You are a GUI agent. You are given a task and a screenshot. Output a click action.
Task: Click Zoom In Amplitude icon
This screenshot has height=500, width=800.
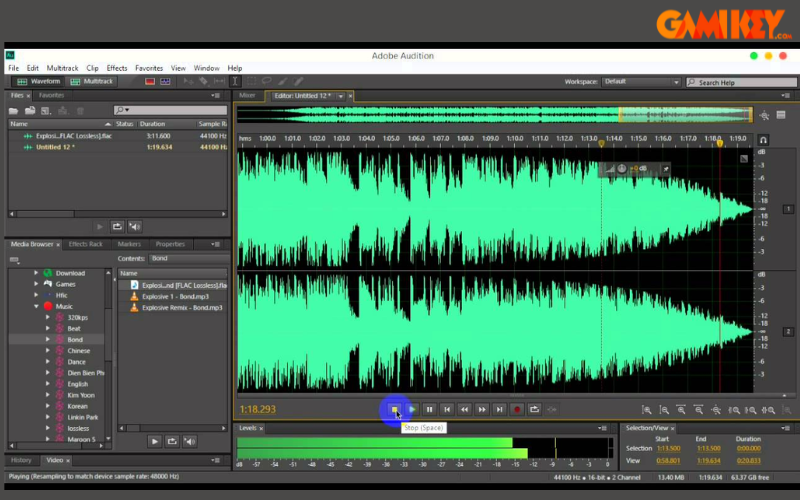[x=646, y=410]
